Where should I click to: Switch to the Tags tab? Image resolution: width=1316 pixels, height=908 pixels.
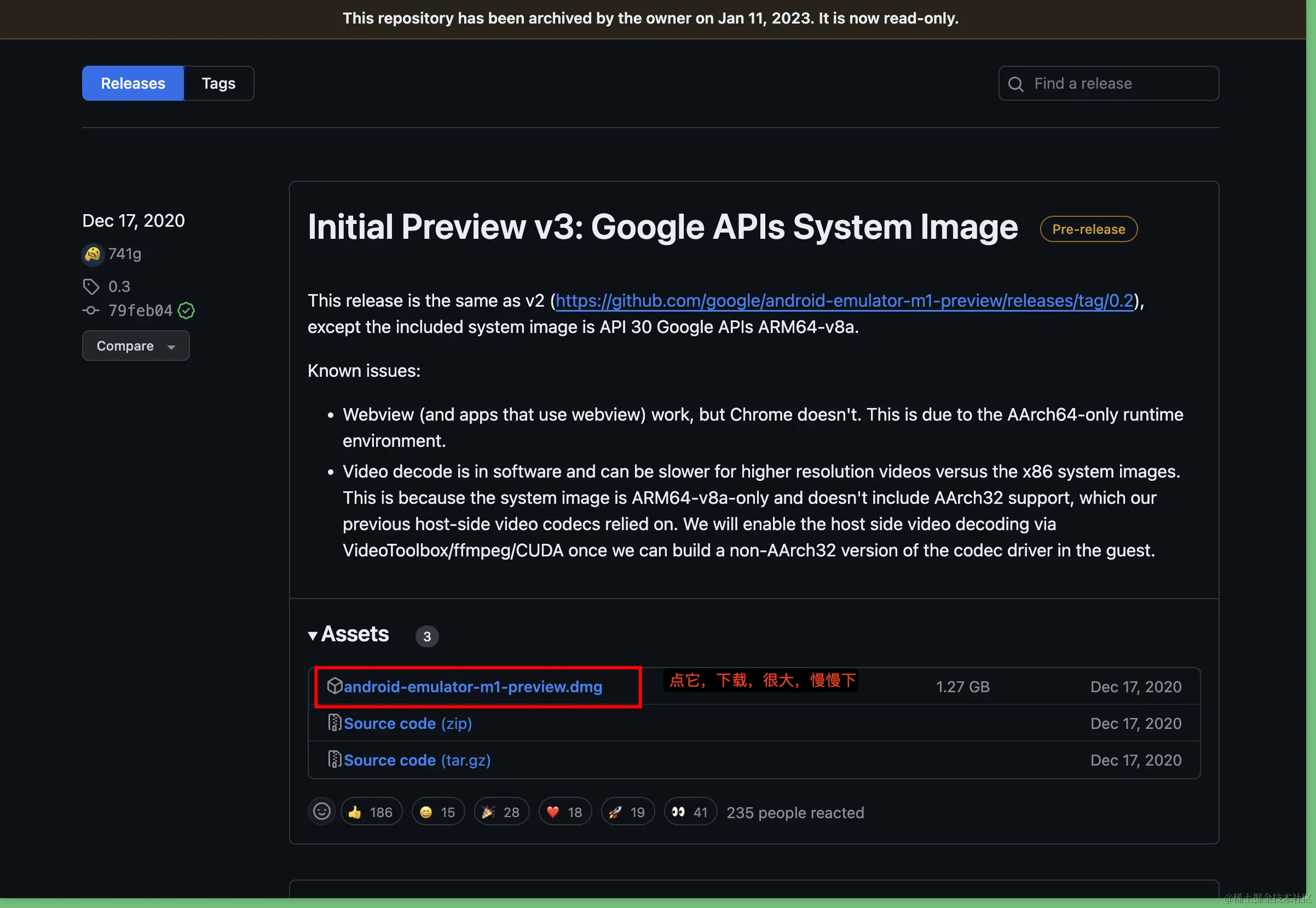click(x=218, y=84)
